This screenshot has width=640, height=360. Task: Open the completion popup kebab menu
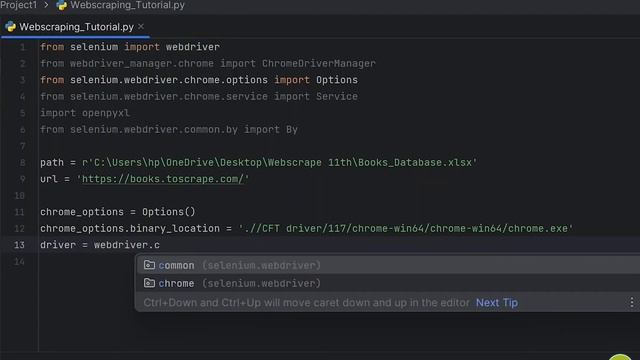pos(631,302)
